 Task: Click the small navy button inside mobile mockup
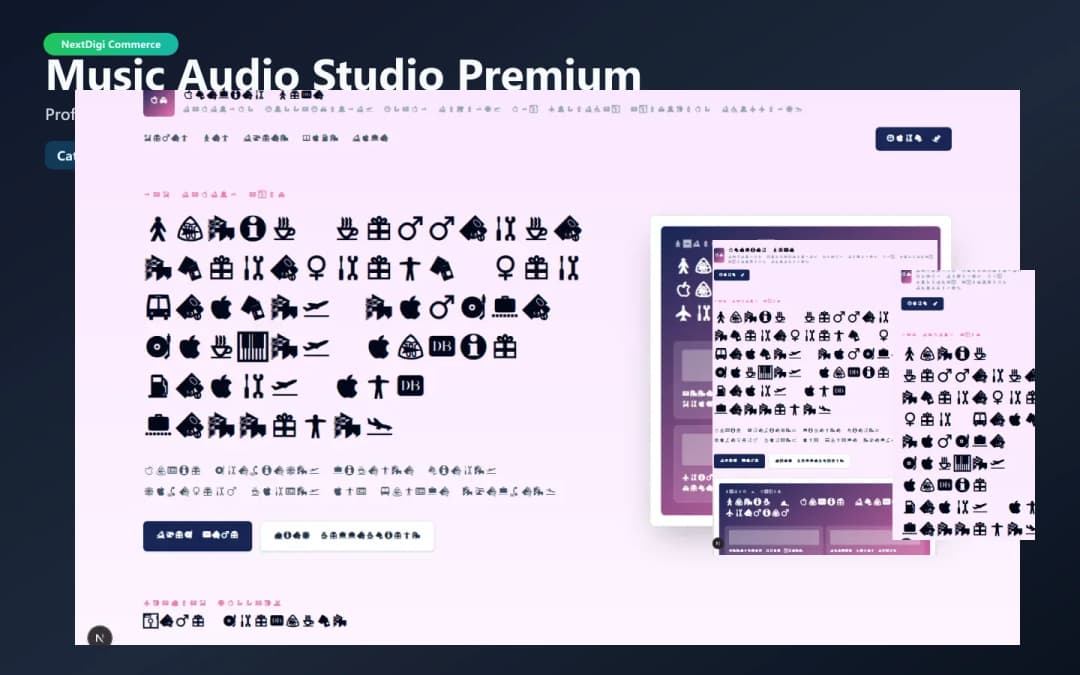click(x=922, y=304)
